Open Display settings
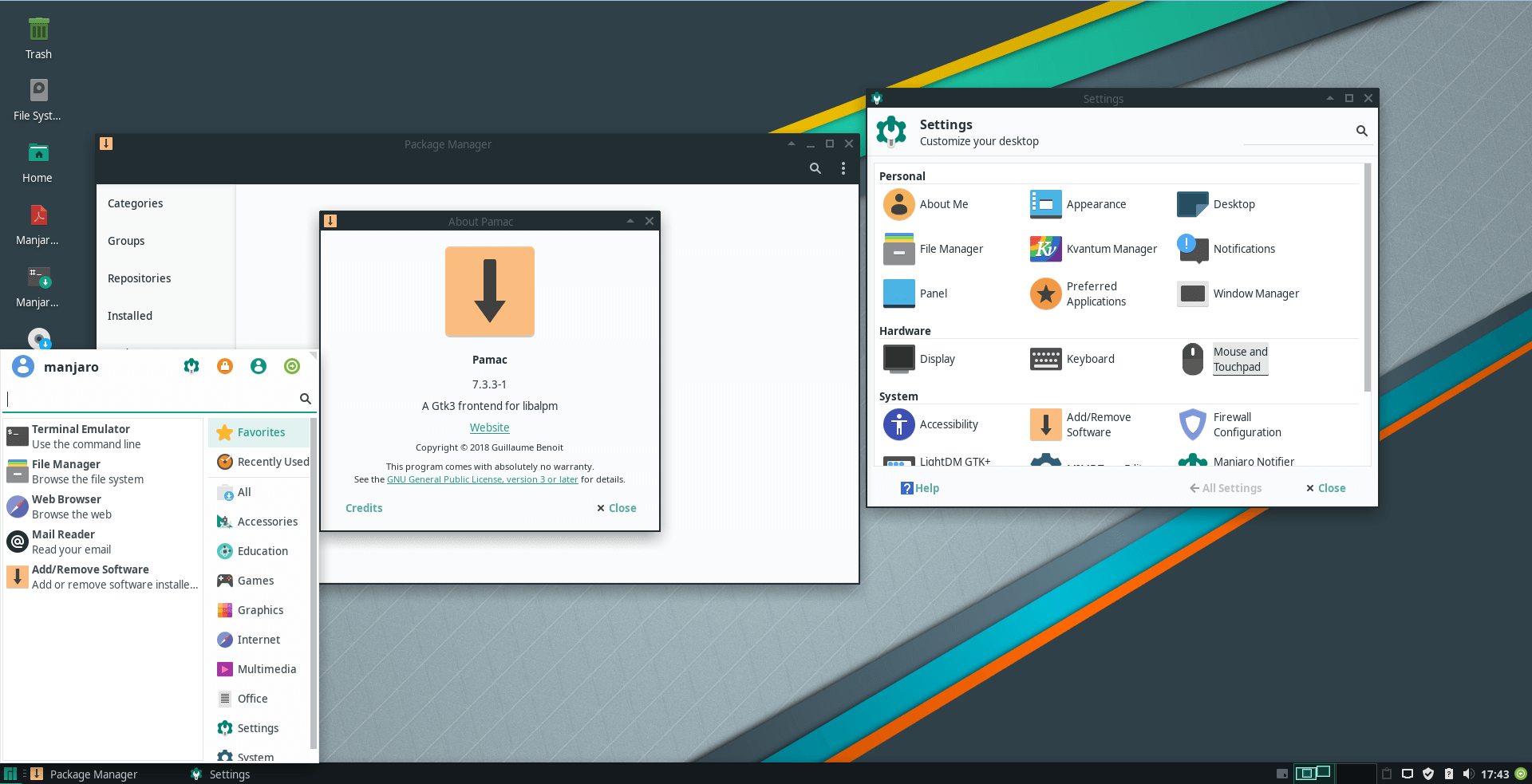 point(919,360)
